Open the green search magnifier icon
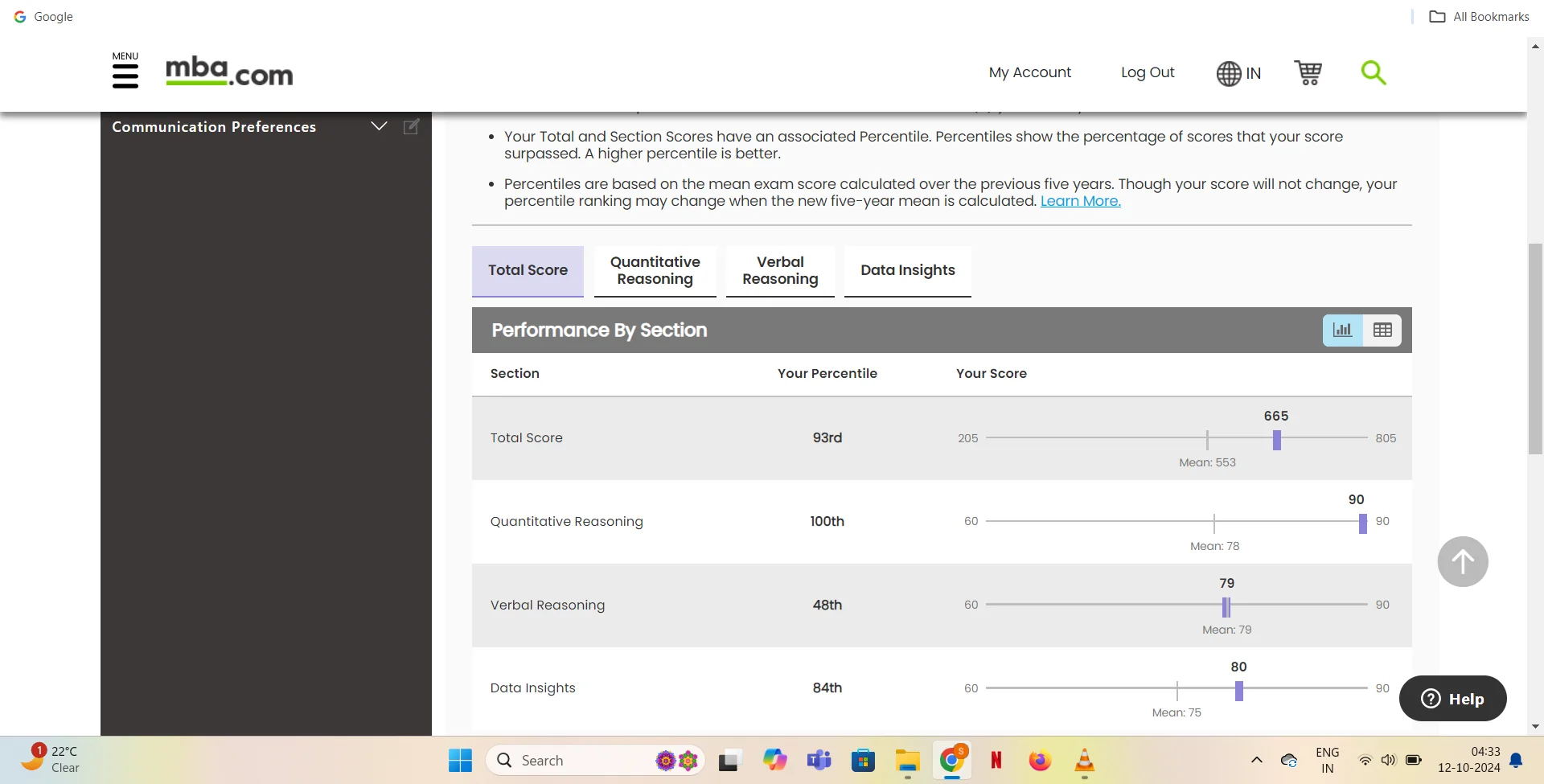 point(1373,73)
